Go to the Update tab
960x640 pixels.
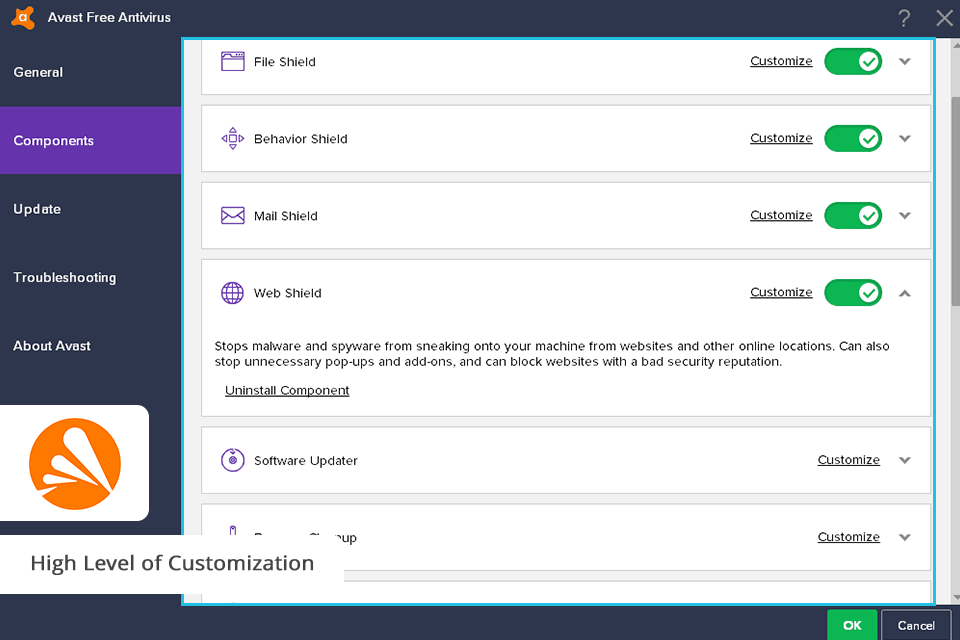pyautogui.click(x=91, y=209)
